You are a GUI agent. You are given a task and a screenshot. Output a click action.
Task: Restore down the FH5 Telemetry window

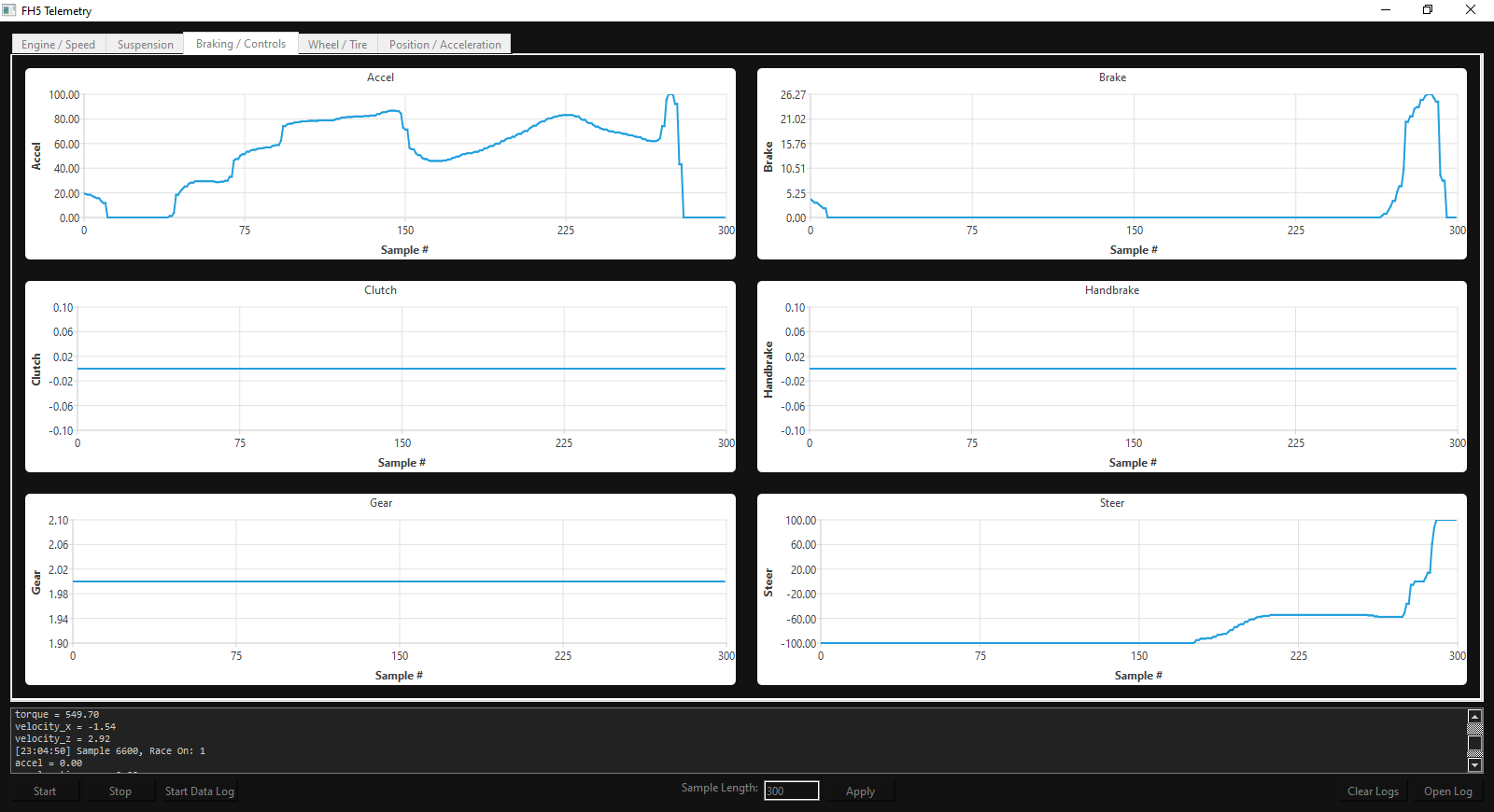pos(1428,10)
